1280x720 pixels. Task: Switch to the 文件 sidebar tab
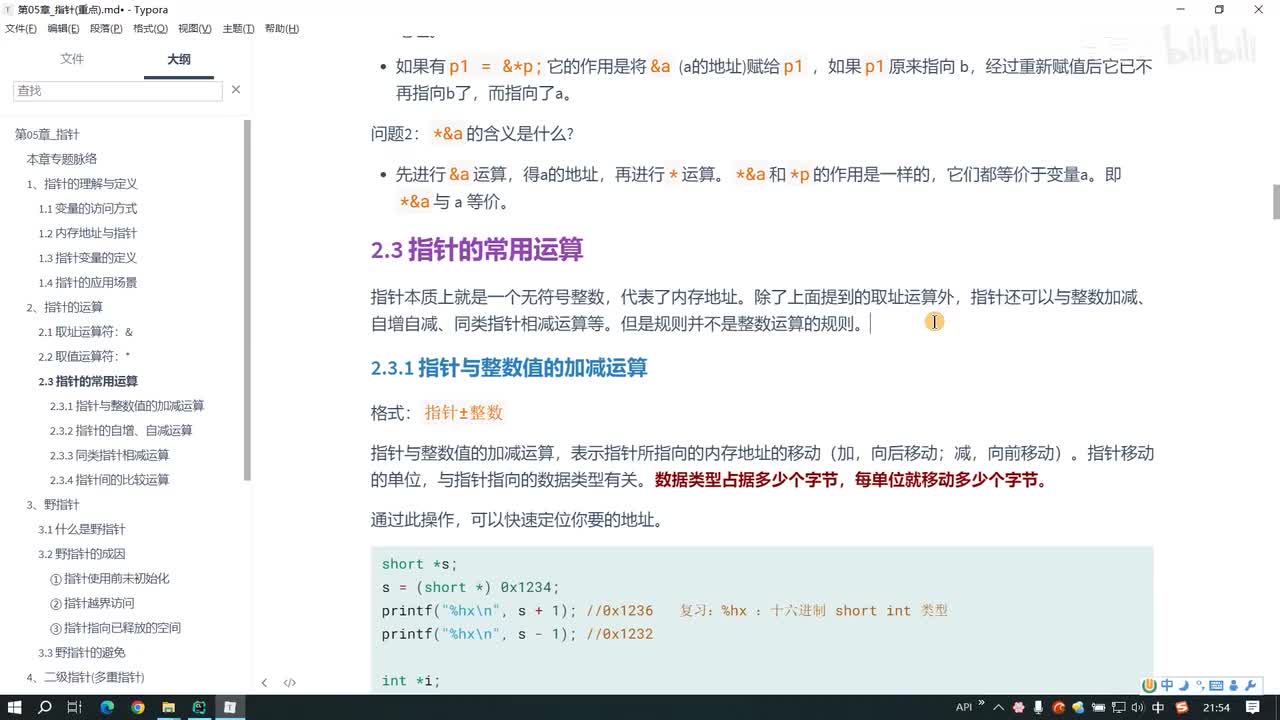[72, 59]
